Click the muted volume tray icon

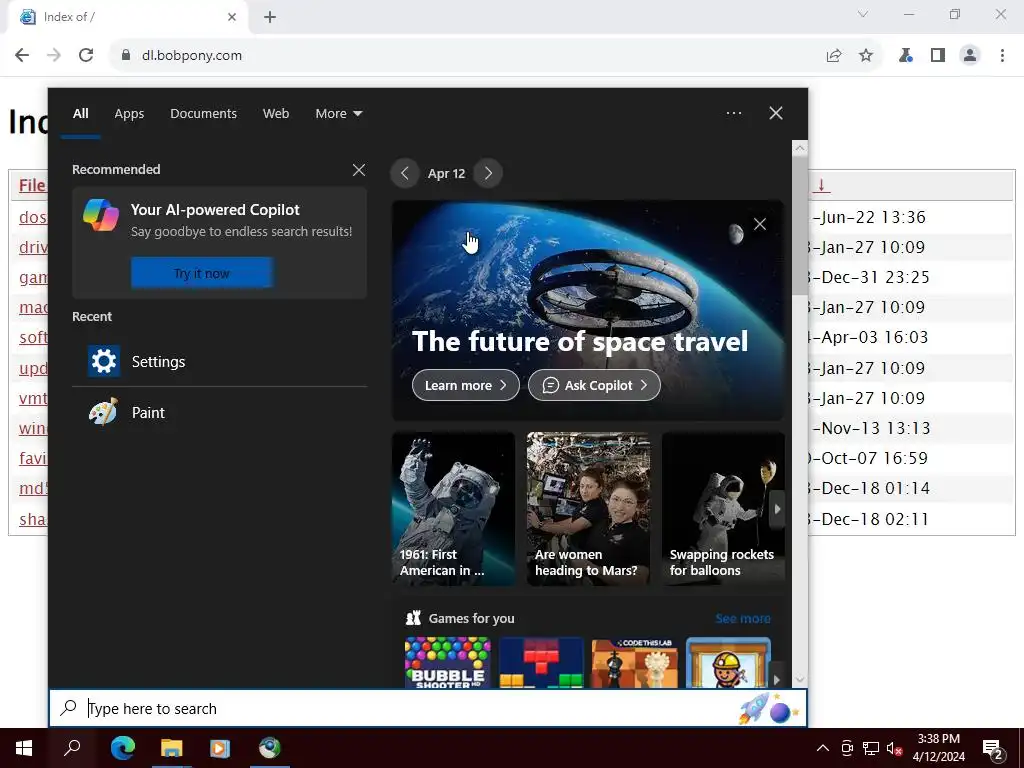click(894, 748)
